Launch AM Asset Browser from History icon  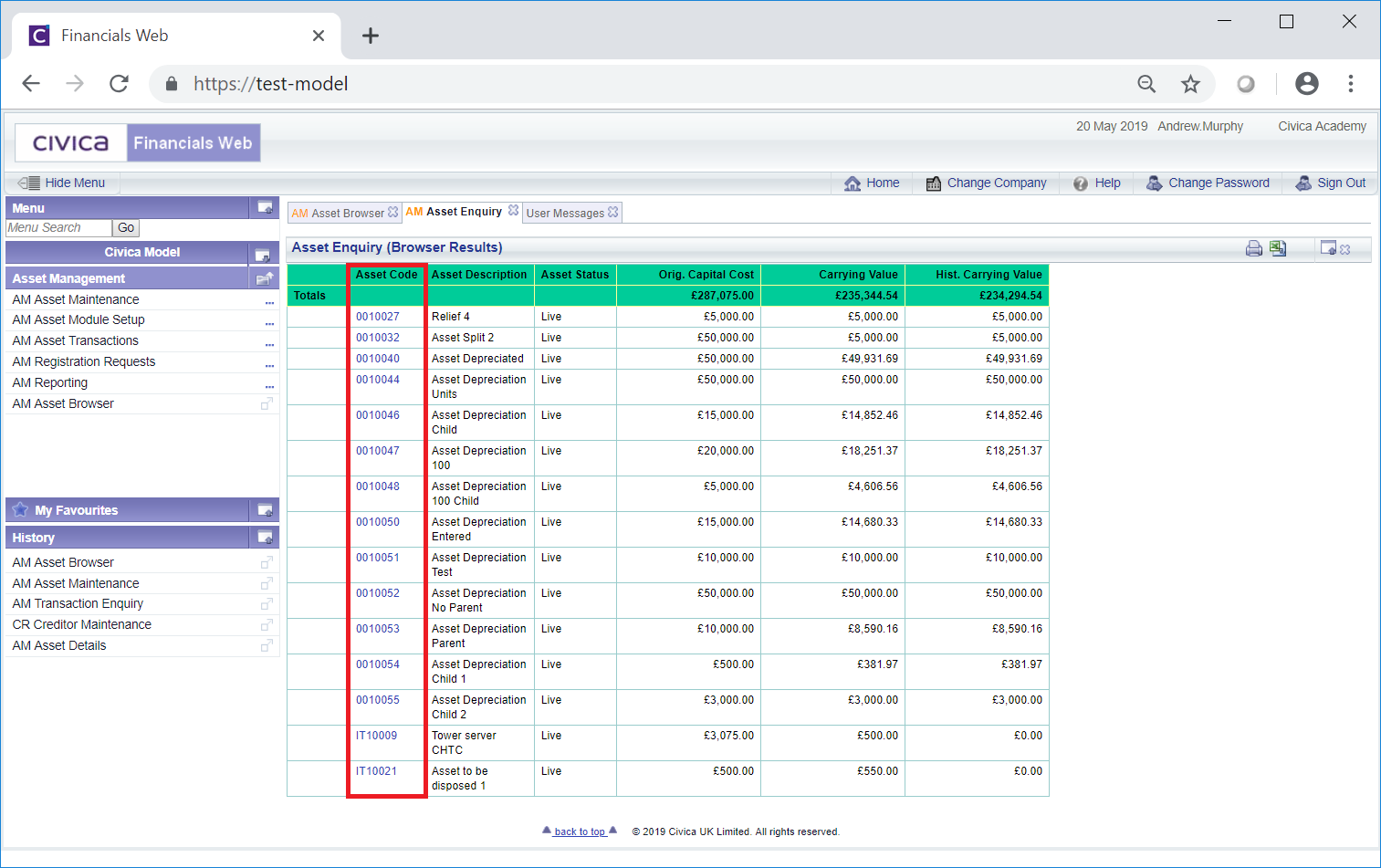click(x=267, y=562)
